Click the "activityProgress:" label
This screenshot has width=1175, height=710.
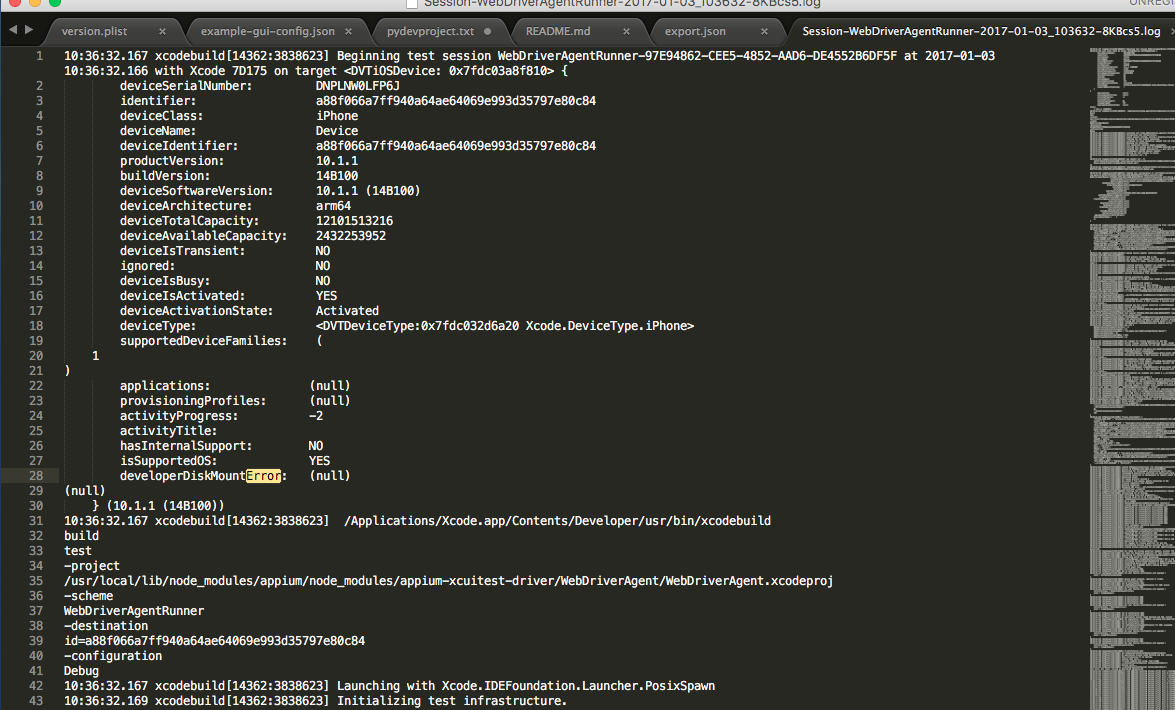pos(179,416)
